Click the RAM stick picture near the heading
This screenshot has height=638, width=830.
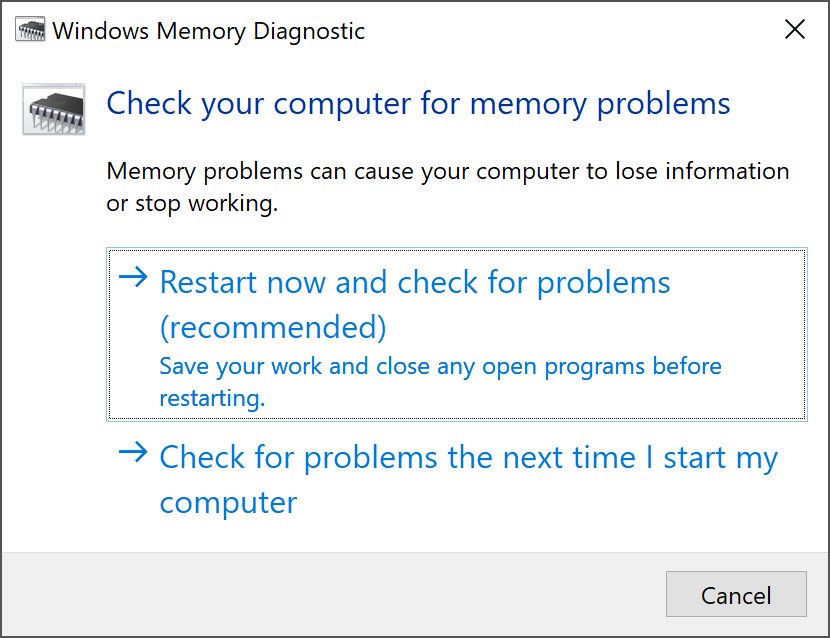tap(52, 106)
